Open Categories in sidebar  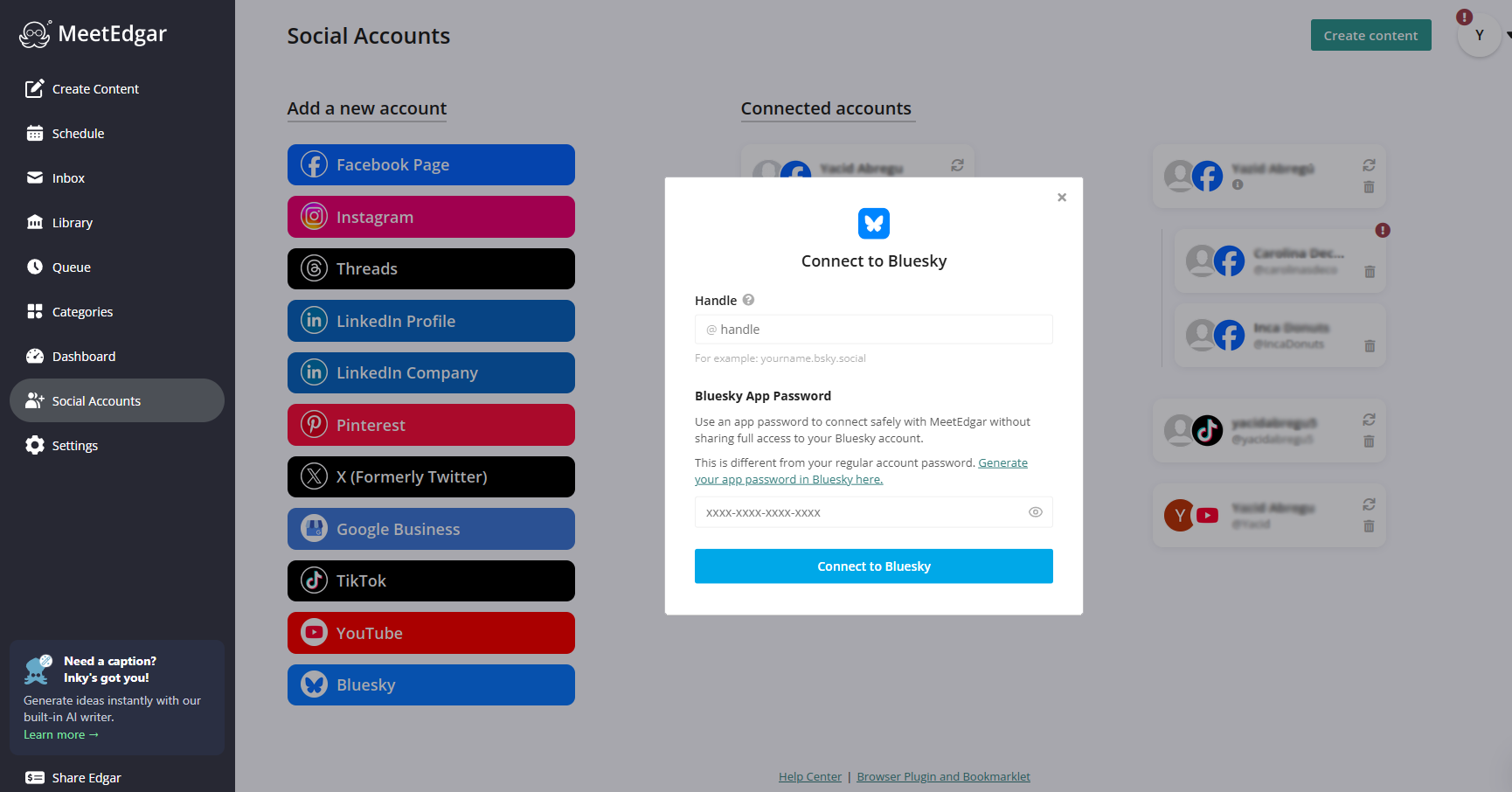pos(117,311)
